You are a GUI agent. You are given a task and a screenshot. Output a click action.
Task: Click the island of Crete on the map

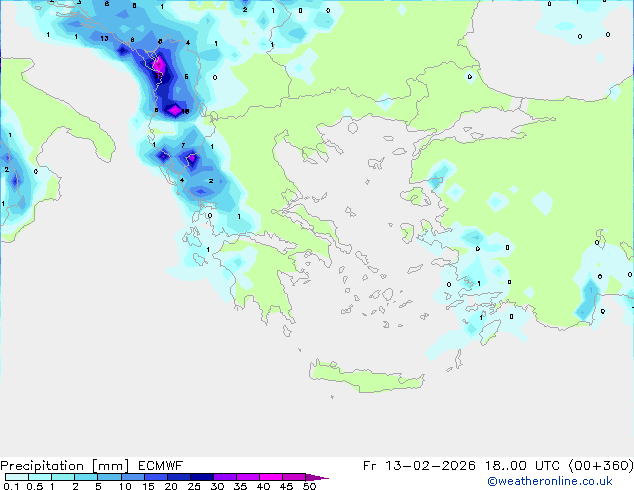click(x=366, y=376)
